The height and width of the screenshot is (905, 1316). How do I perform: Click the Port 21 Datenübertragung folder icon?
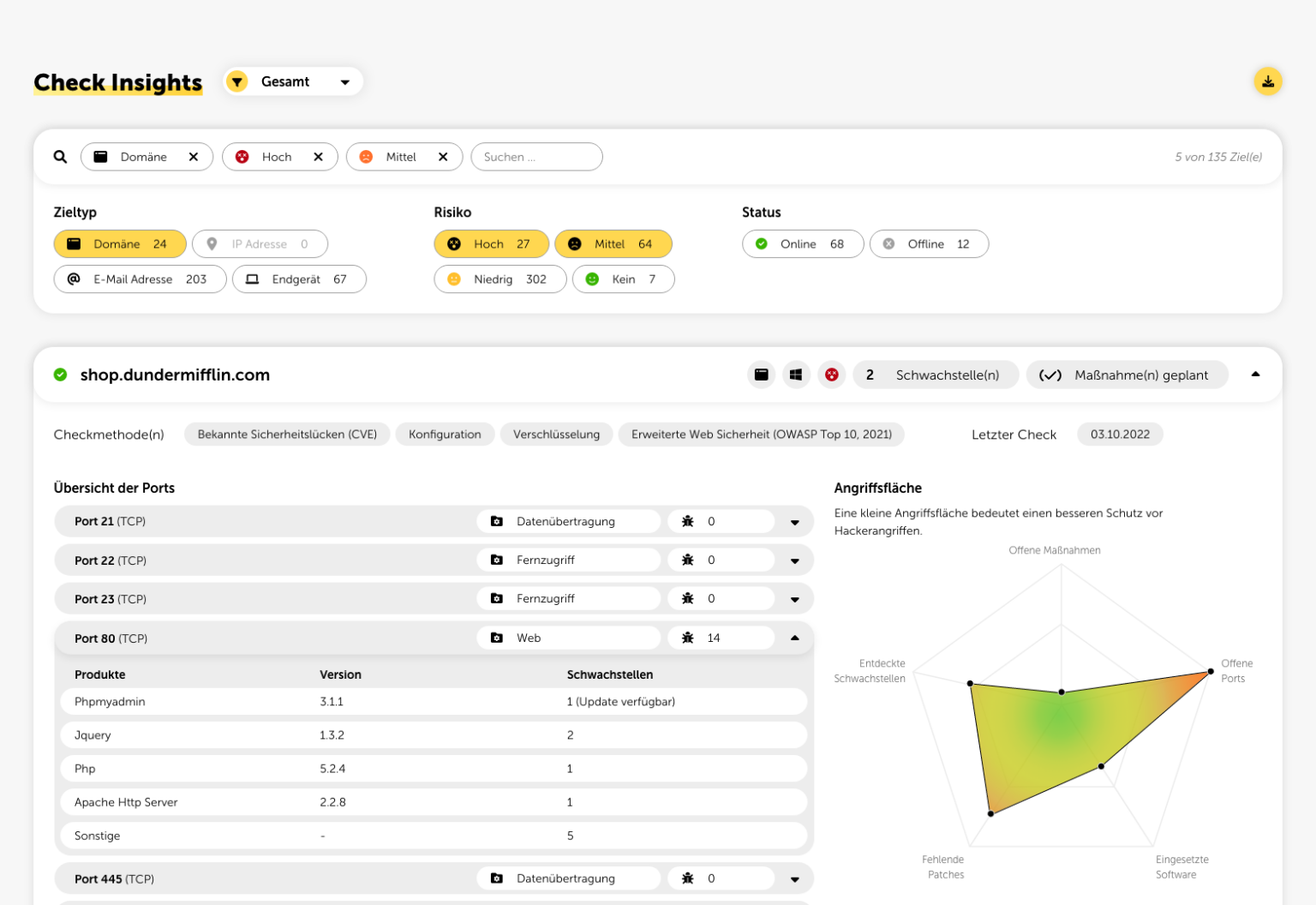(496, 521)
